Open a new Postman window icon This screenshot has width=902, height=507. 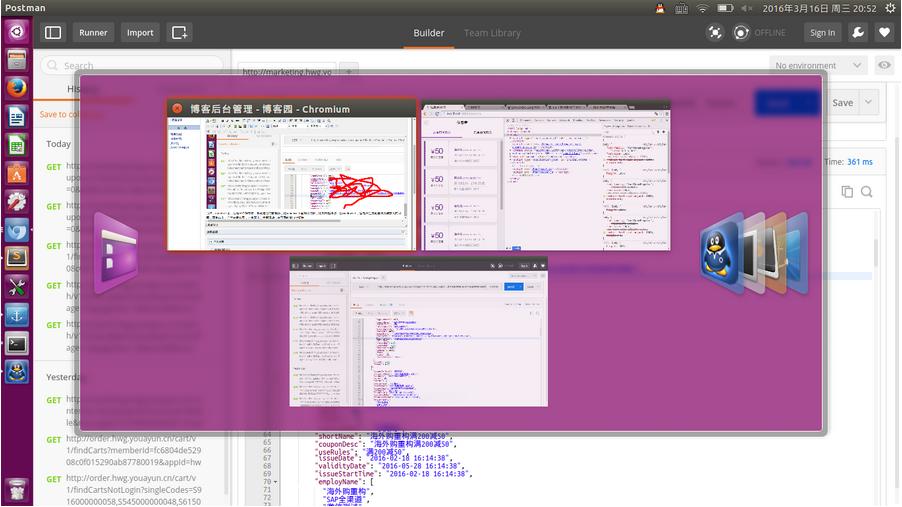pyautogui.click(x=179, y=32)
